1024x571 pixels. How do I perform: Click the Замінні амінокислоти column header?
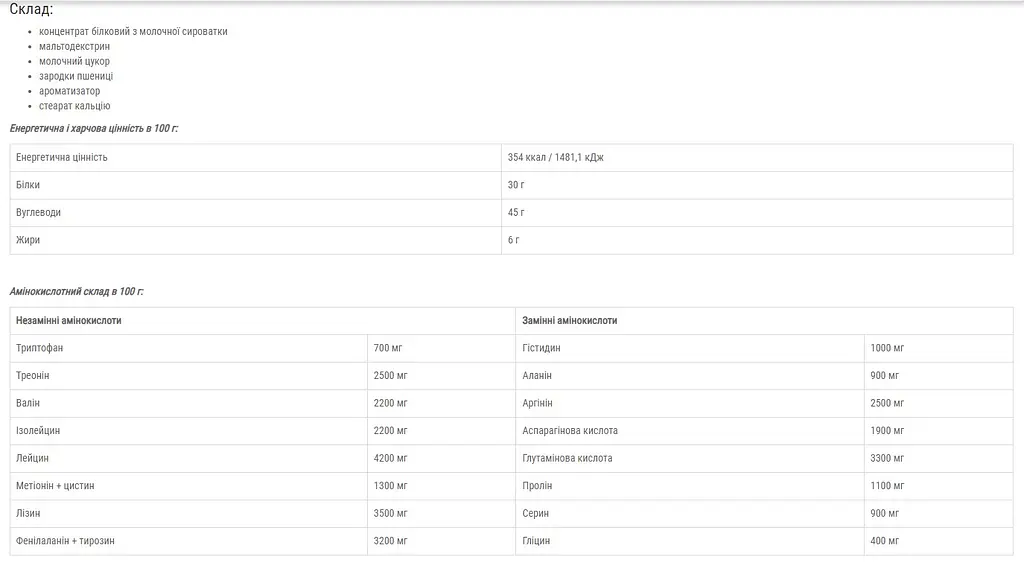(569, 321)
